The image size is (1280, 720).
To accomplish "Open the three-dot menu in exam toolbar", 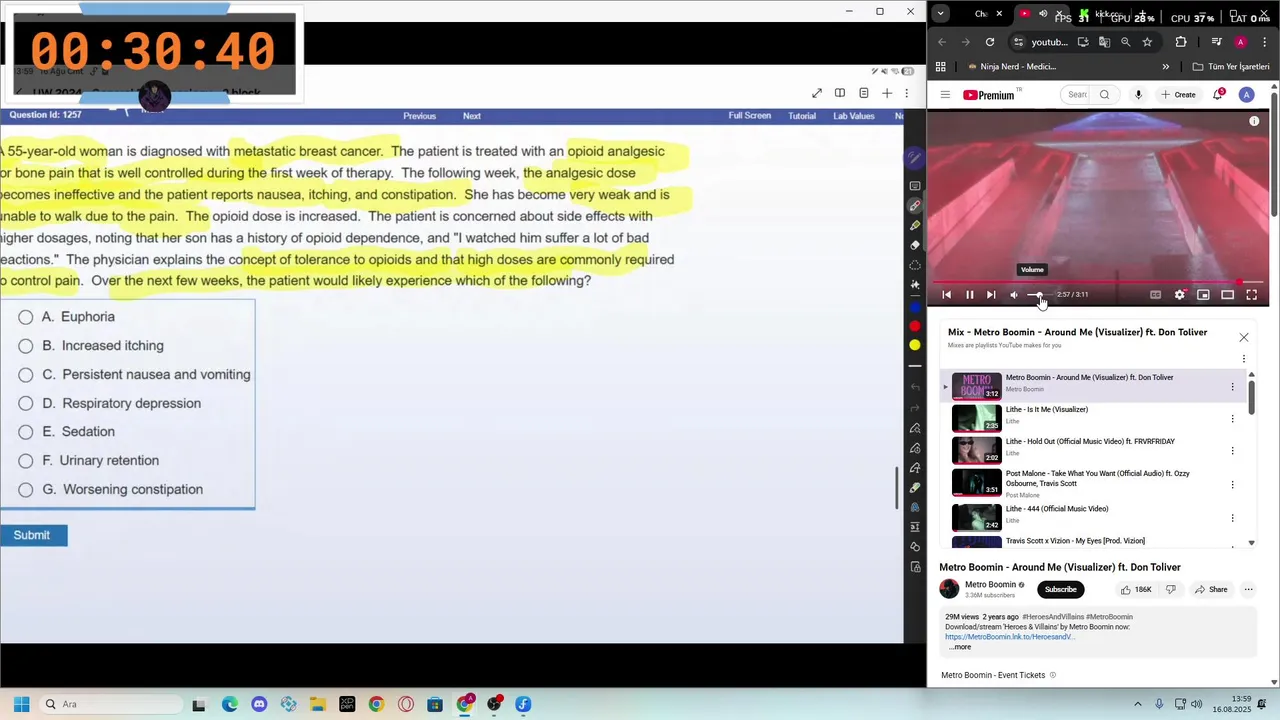I will 907,93.
